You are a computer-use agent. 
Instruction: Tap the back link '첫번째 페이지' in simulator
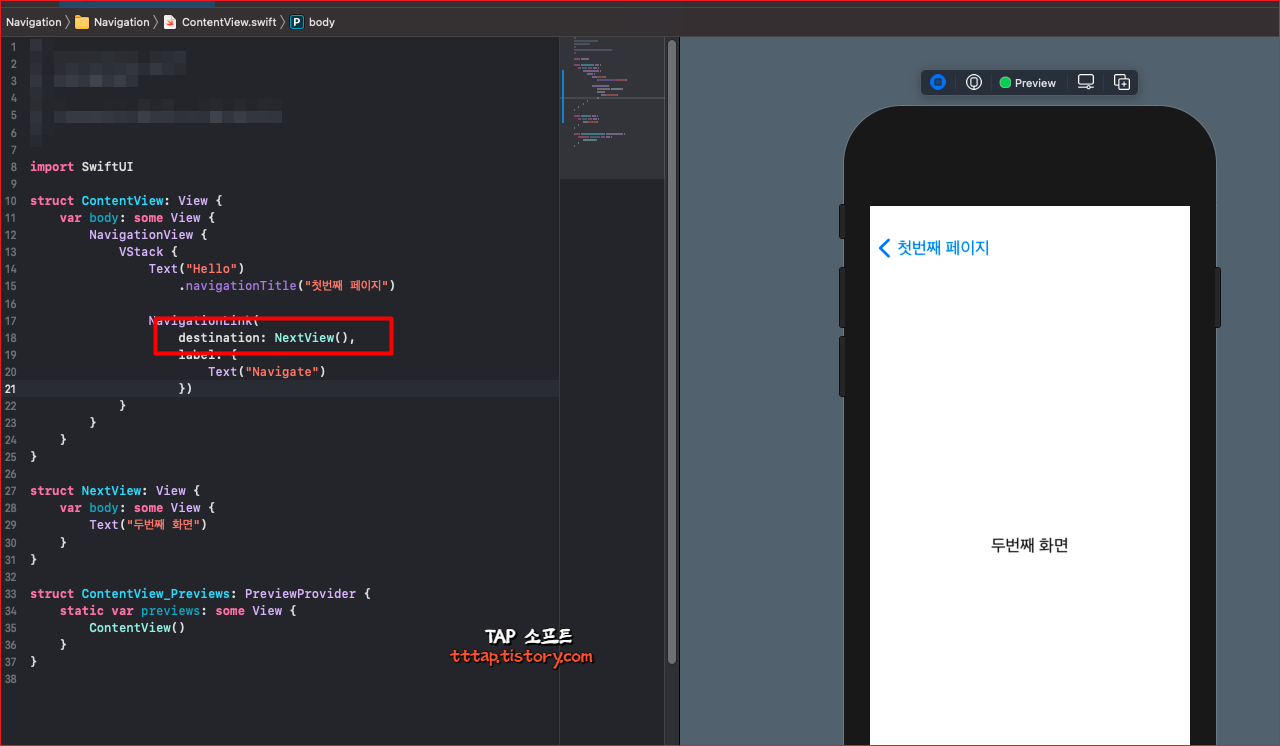tap(943, 248)
